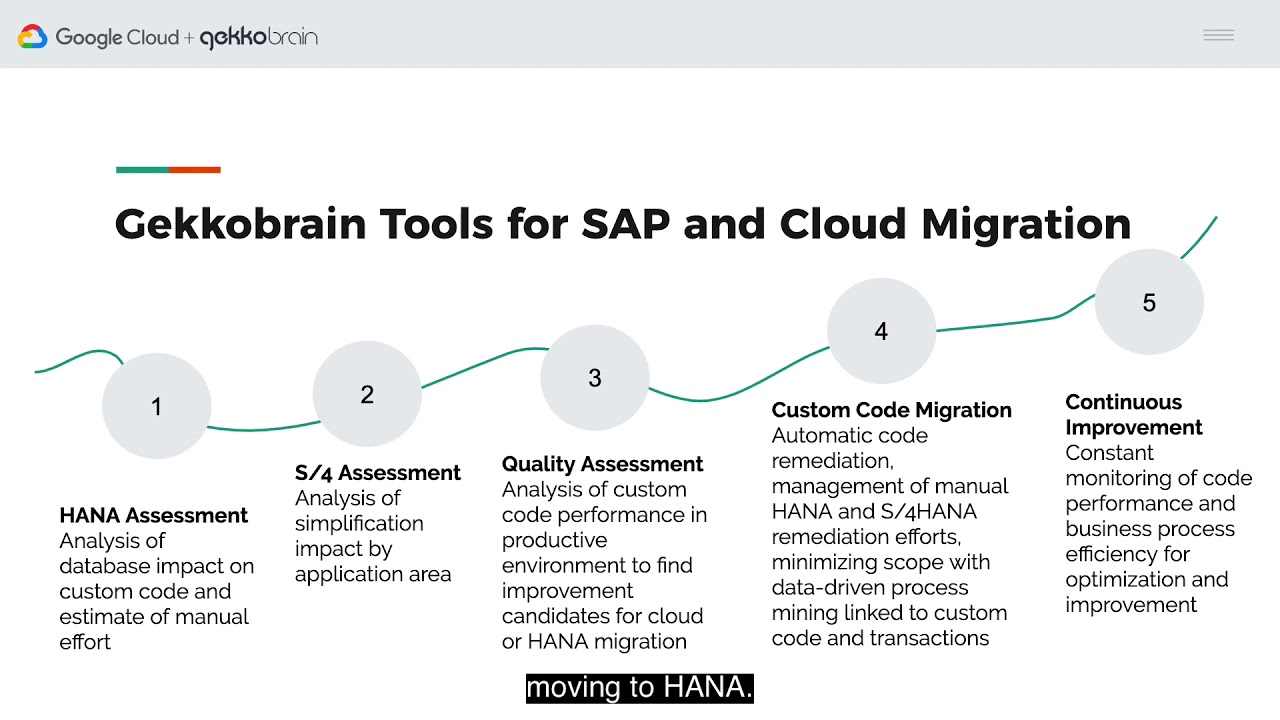
Task: Click the "S/4 Assessment" heading
Action: (378, 472)
